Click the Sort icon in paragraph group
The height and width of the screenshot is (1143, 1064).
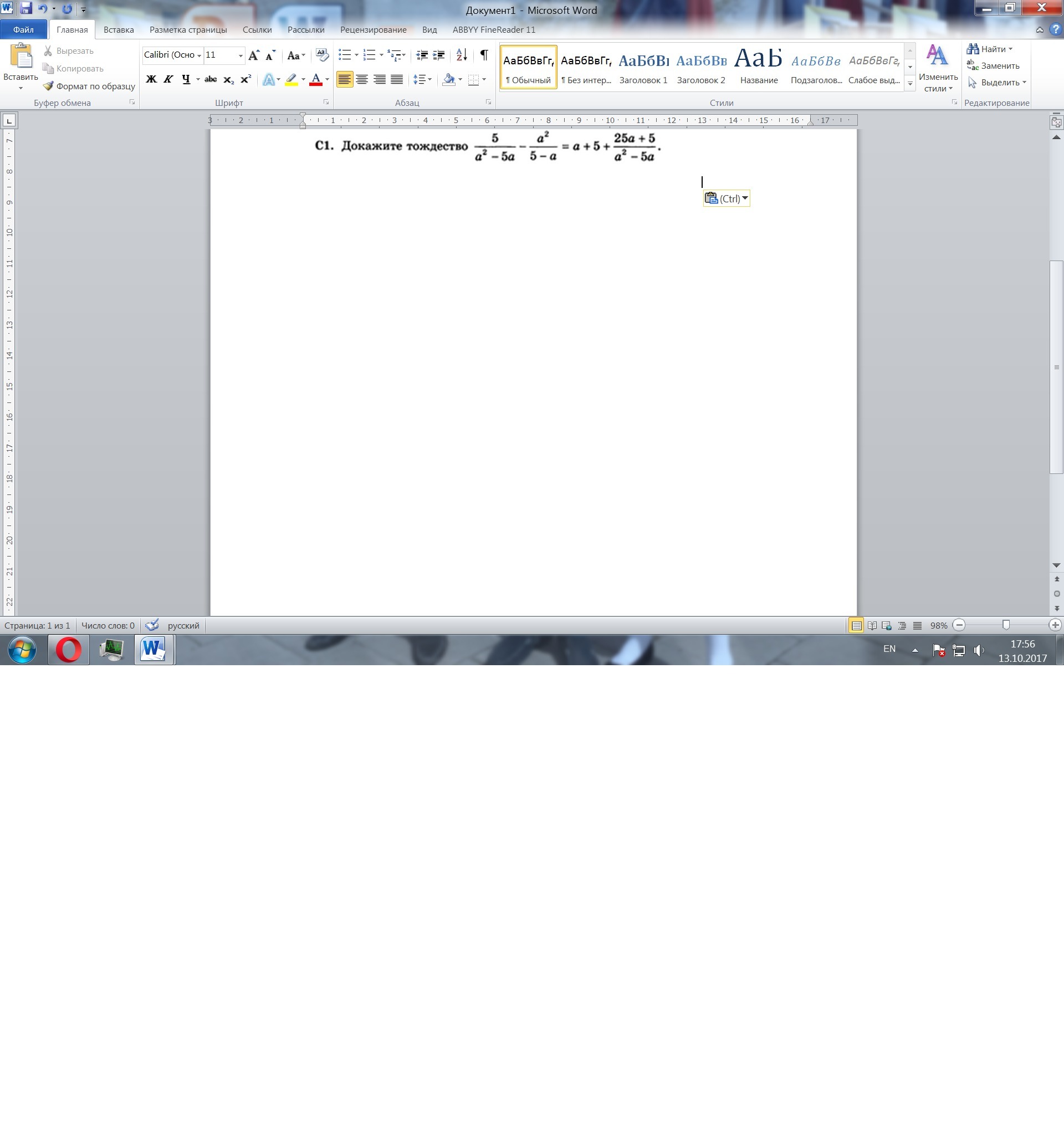[x=462, y=55]
